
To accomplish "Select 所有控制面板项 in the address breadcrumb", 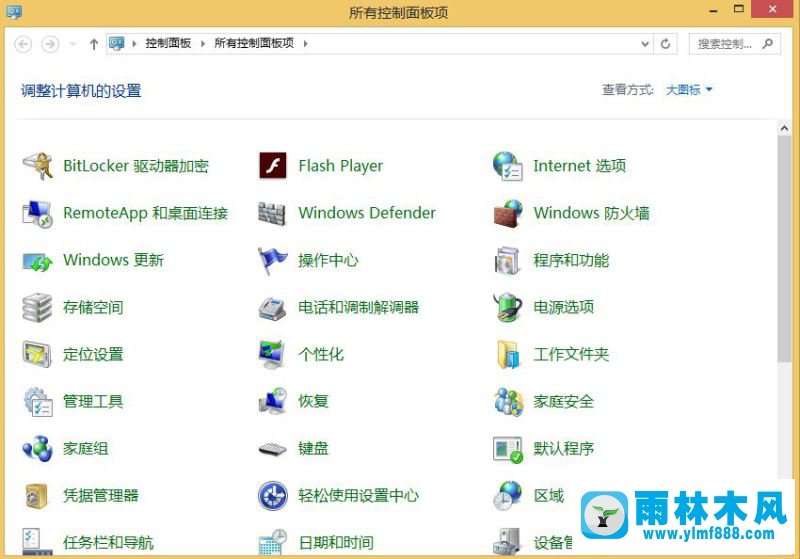I will point(254,43).
